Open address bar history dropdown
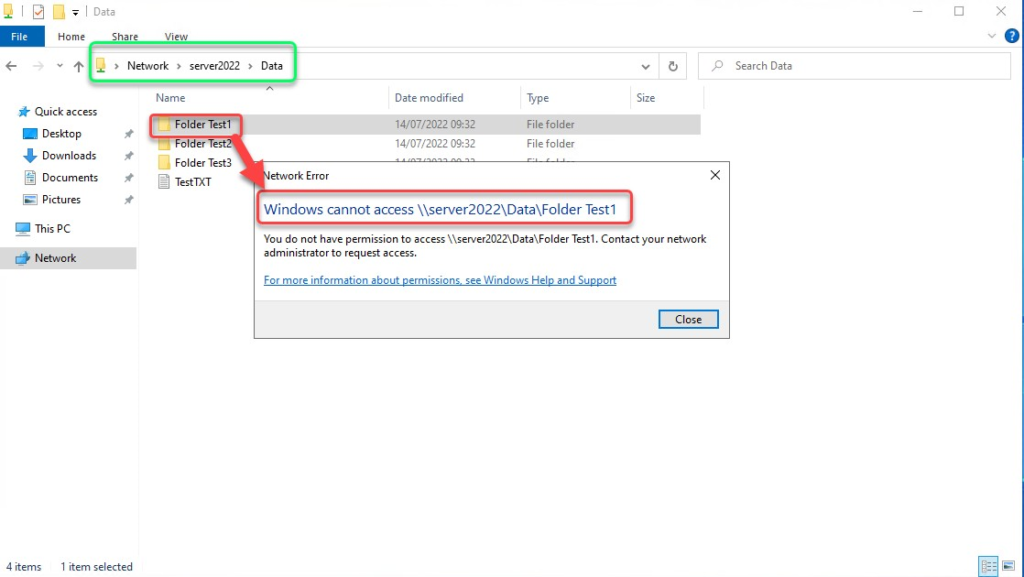This screenshot has height=577, width=1024. pos(645,66)
